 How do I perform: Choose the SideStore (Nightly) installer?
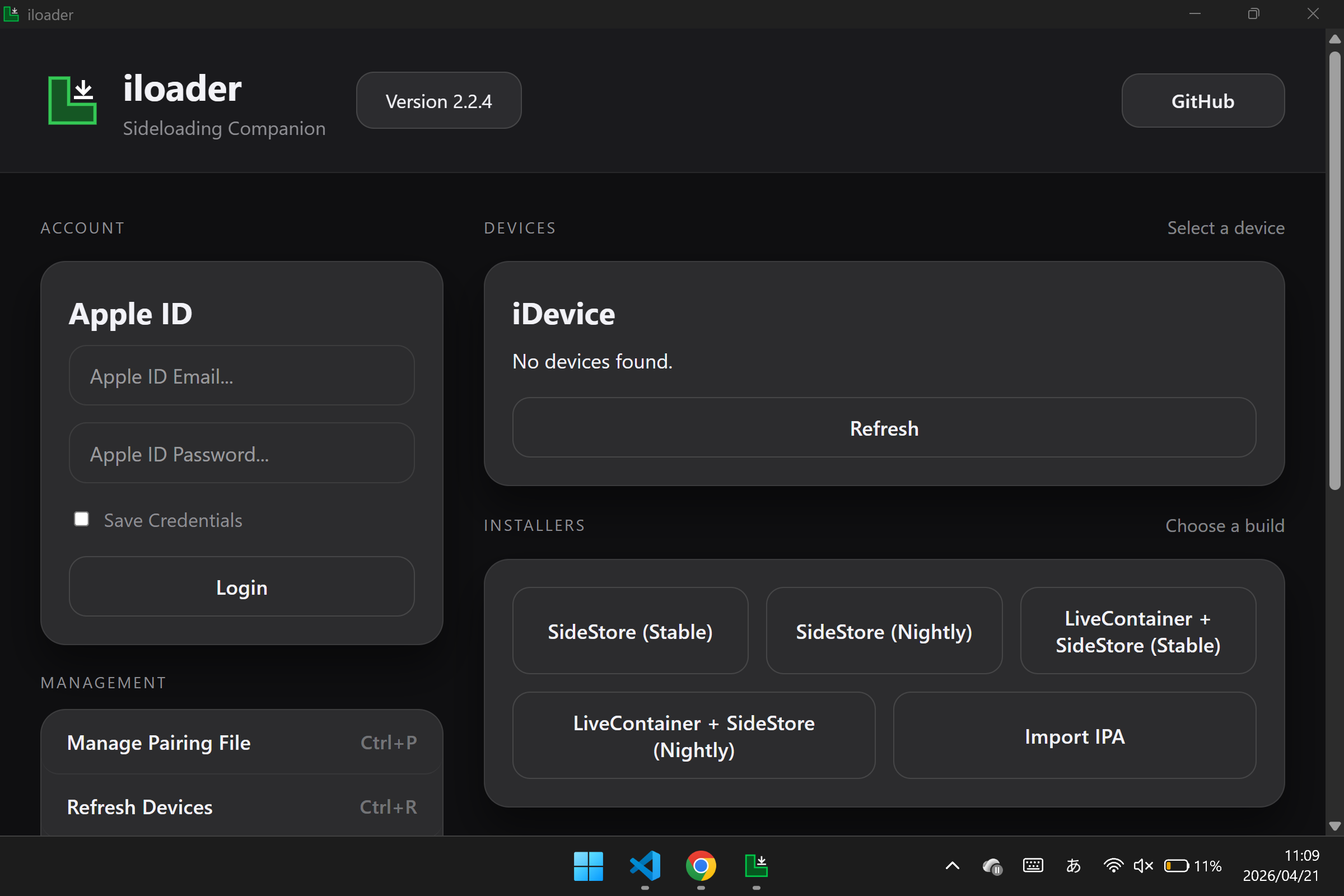tap(884, 631)
